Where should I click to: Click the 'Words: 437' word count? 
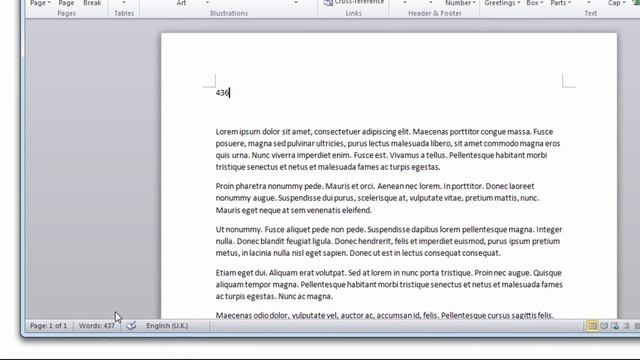coord(97,326)
